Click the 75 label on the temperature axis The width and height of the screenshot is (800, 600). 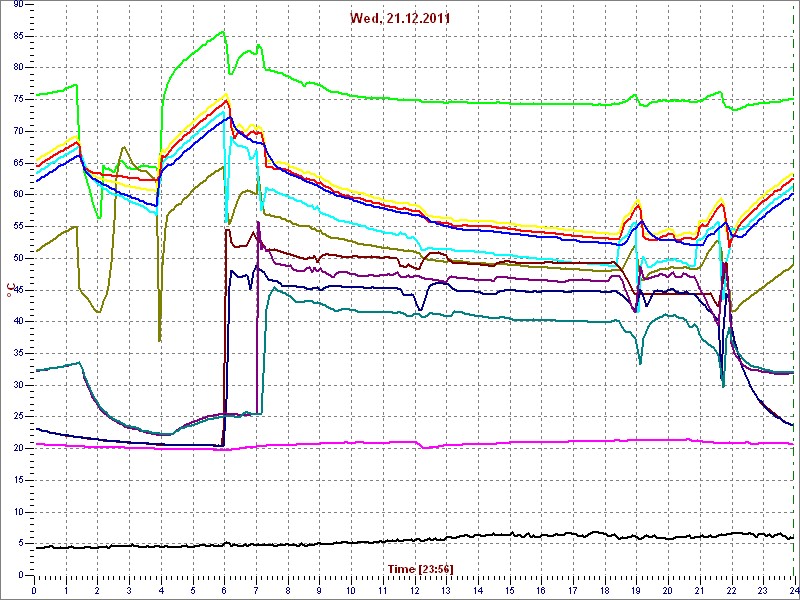pos(17,99)
